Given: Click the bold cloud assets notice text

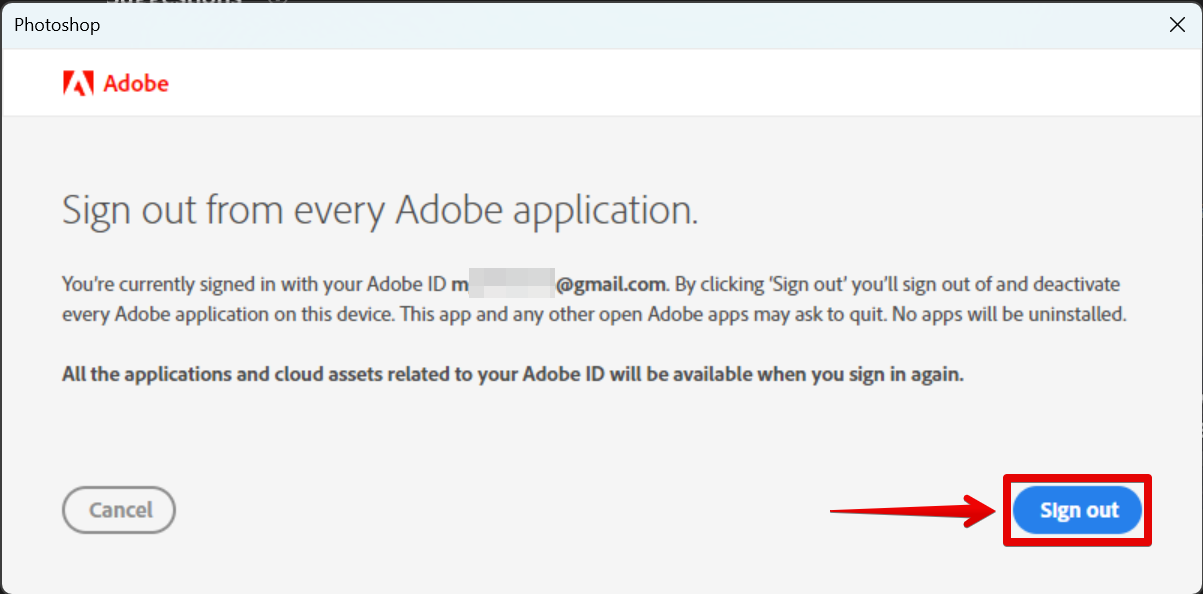Looking at the screenshot, I should coord(512,375).
